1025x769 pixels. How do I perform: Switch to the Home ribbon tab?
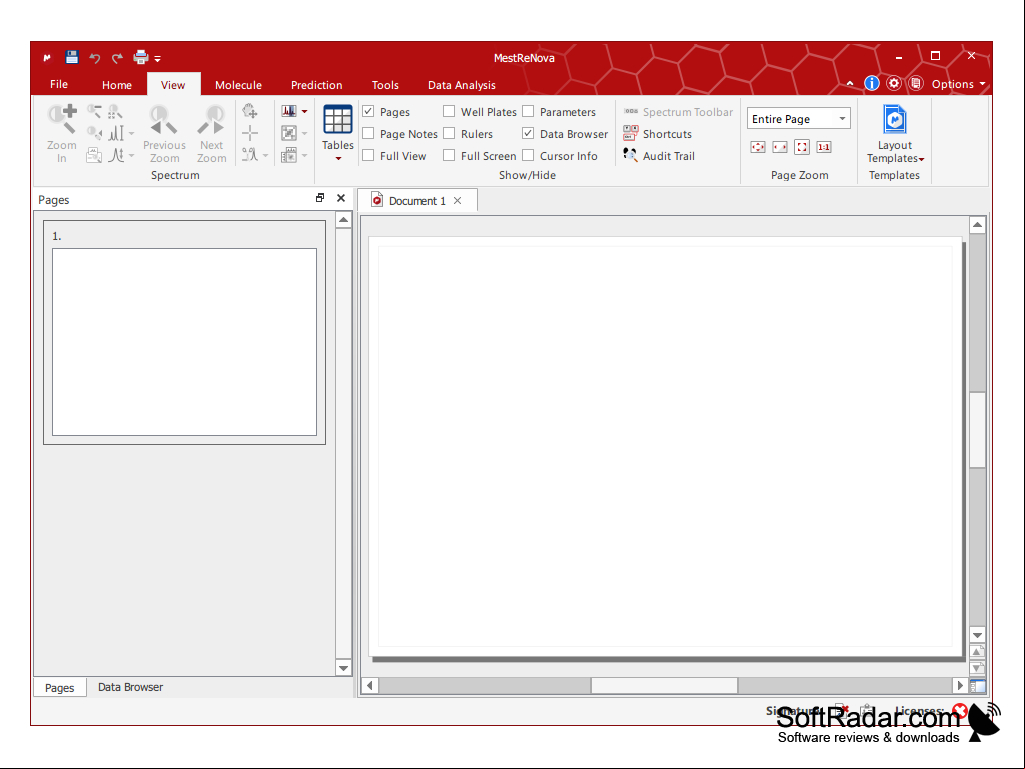pos(117,85)
